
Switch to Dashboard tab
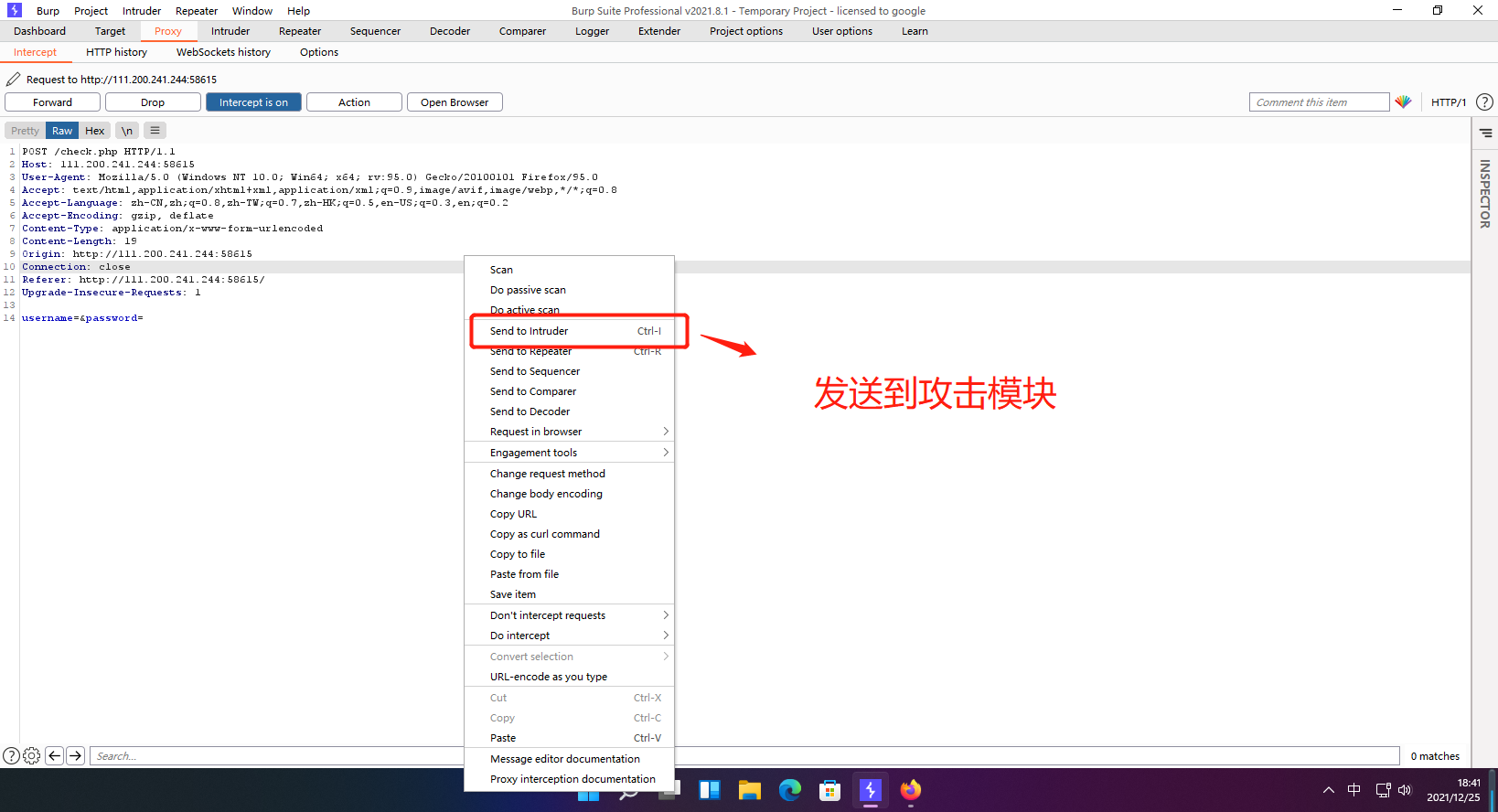click(x=39, y=31)
